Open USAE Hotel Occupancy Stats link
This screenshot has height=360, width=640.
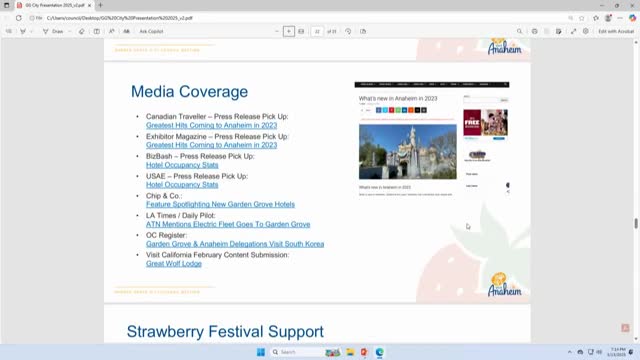182,184
